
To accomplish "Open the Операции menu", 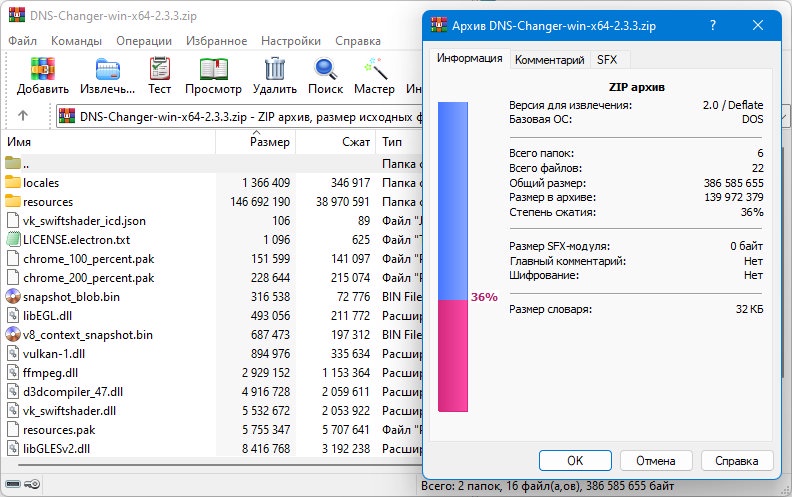I will click(x=144, y=41).
